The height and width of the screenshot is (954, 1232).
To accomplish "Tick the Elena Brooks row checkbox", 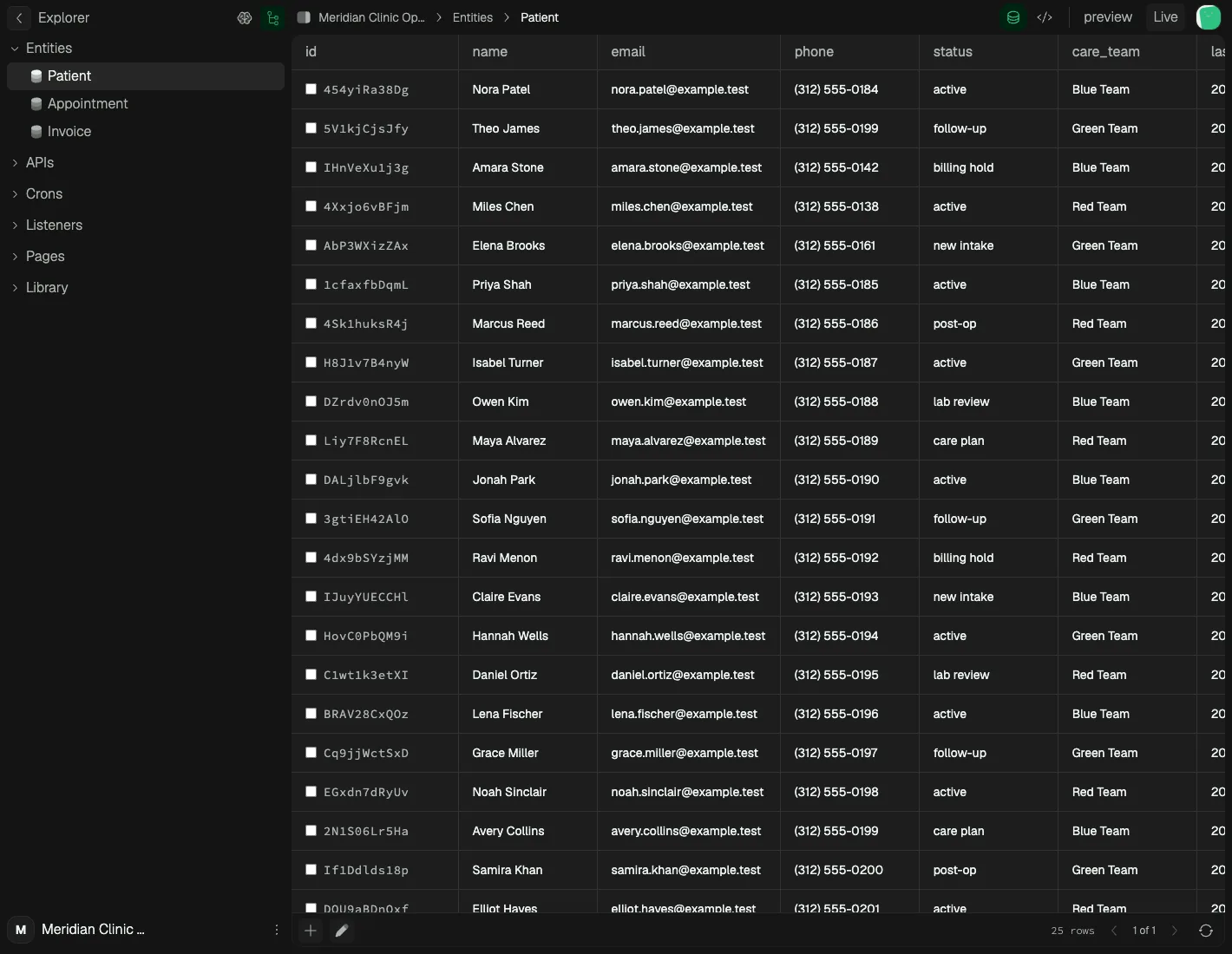I will (311, 245).
